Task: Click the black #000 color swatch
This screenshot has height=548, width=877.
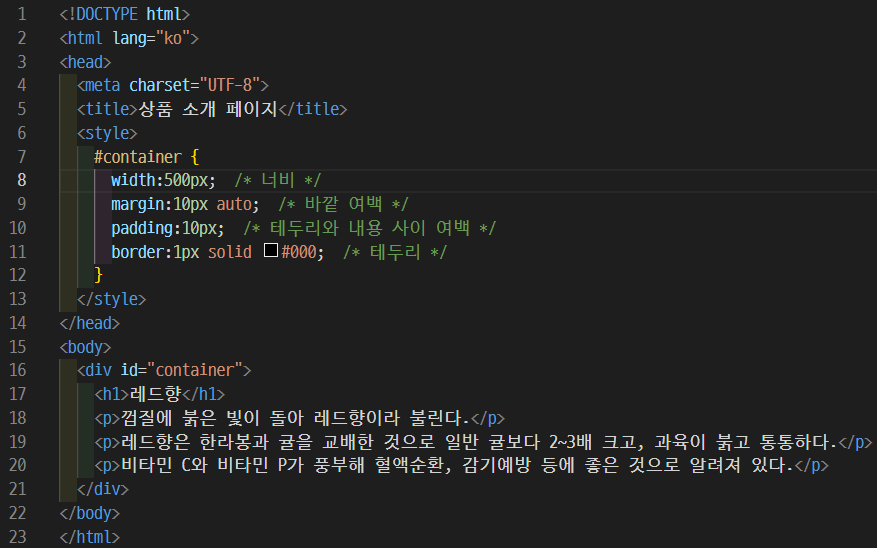Action: pos(271,251)
